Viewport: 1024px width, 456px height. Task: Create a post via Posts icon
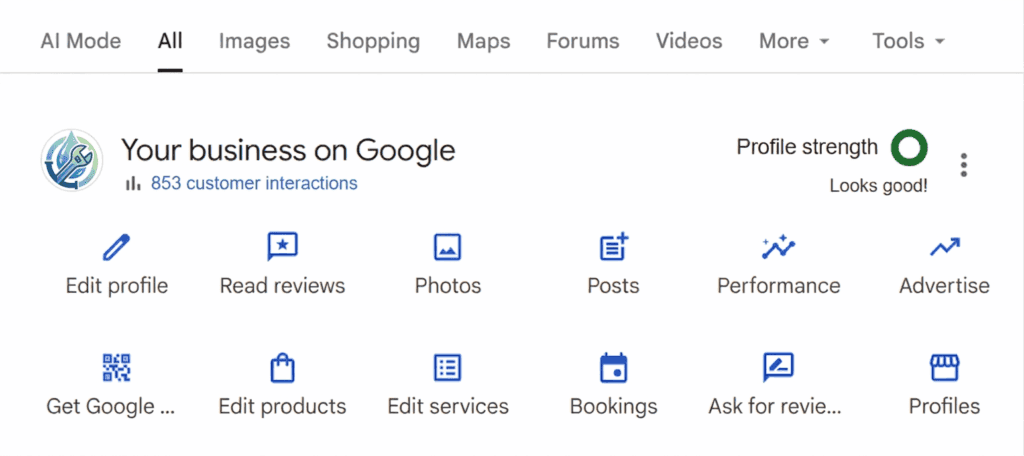tap(613, 246)
